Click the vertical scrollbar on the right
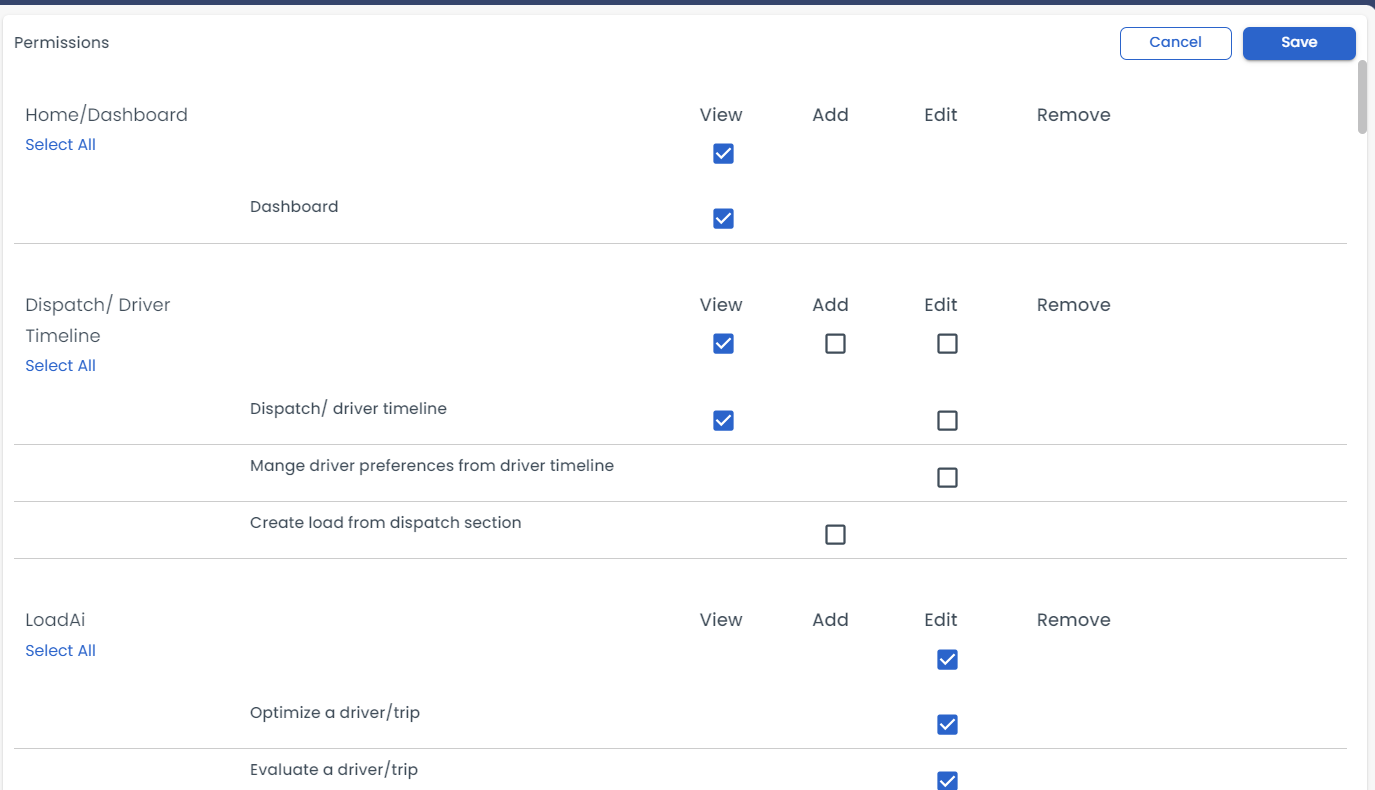1375x790 pixels. coord(1362,97)
